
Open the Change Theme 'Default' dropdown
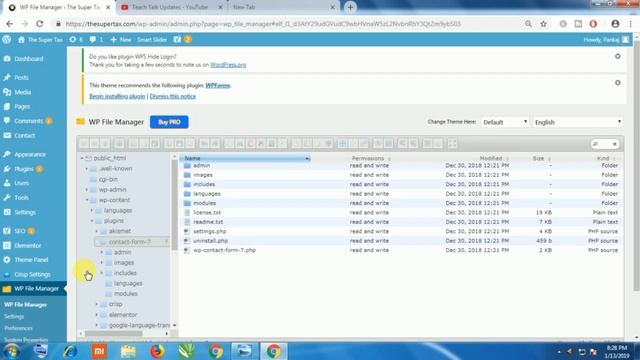[505, 122]
